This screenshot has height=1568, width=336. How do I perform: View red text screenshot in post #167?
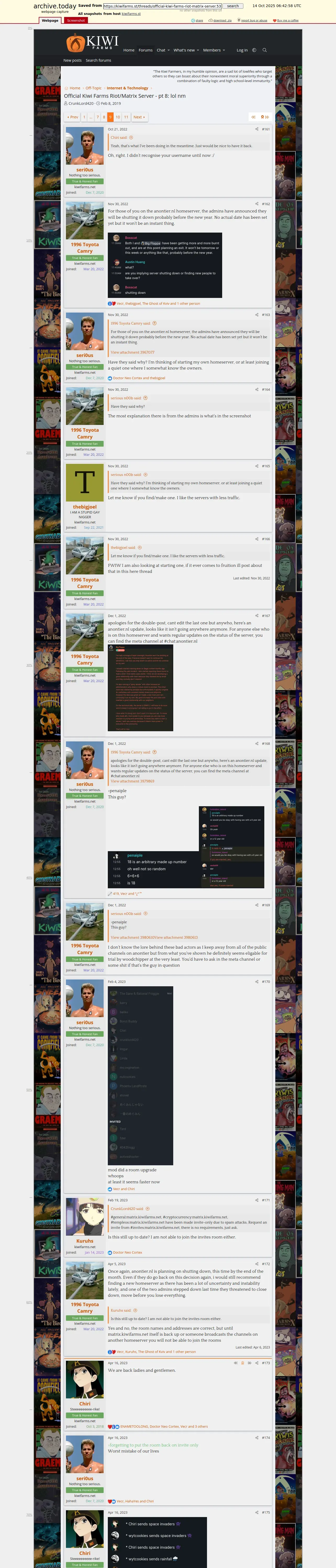(140, 687)
